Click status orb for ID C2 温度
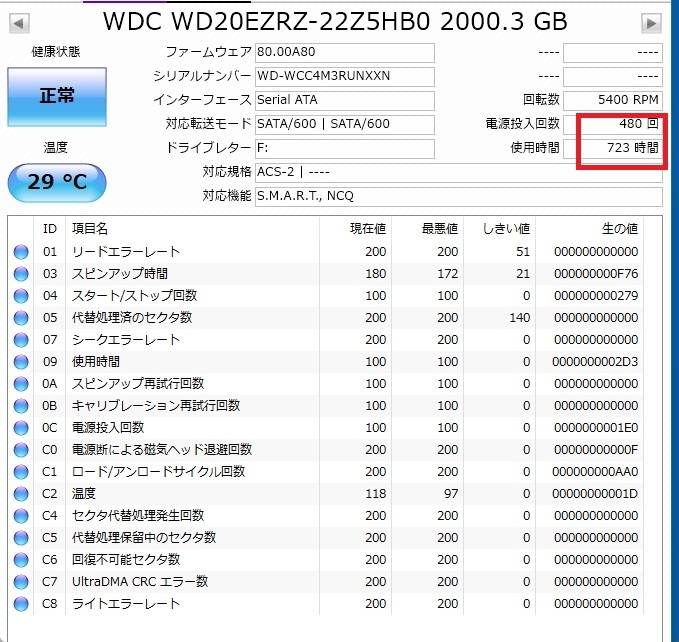Viewport: 679px width, 642px height. coord(21,494)
